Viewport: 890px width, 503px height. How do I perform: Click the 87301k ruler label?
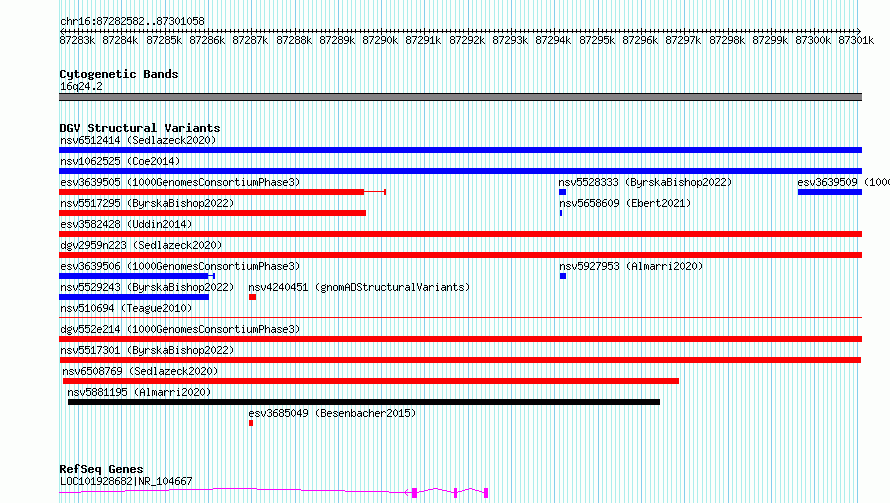pos(856,40)
